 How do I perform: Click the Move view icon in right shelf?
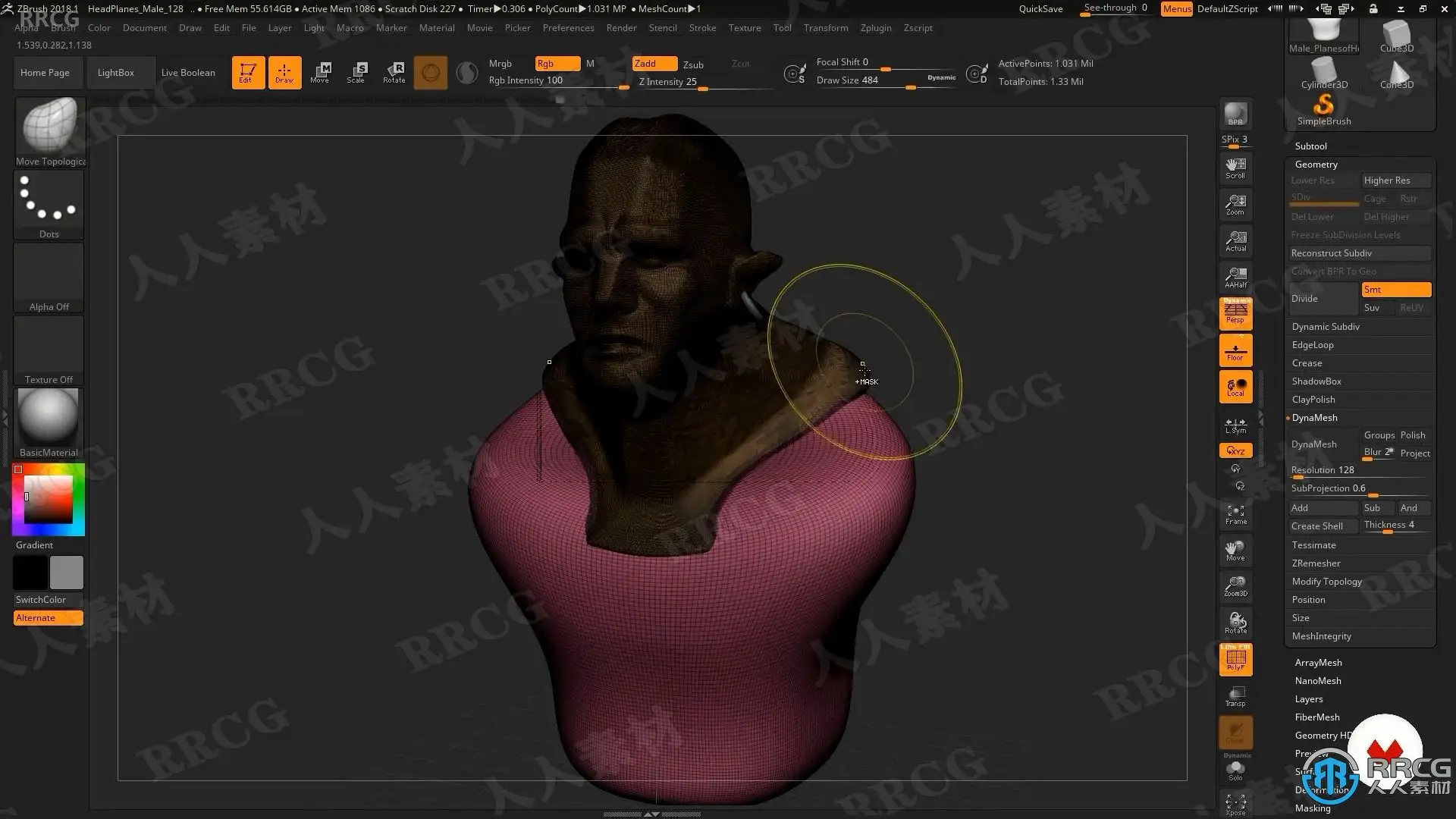(1235, 551)
